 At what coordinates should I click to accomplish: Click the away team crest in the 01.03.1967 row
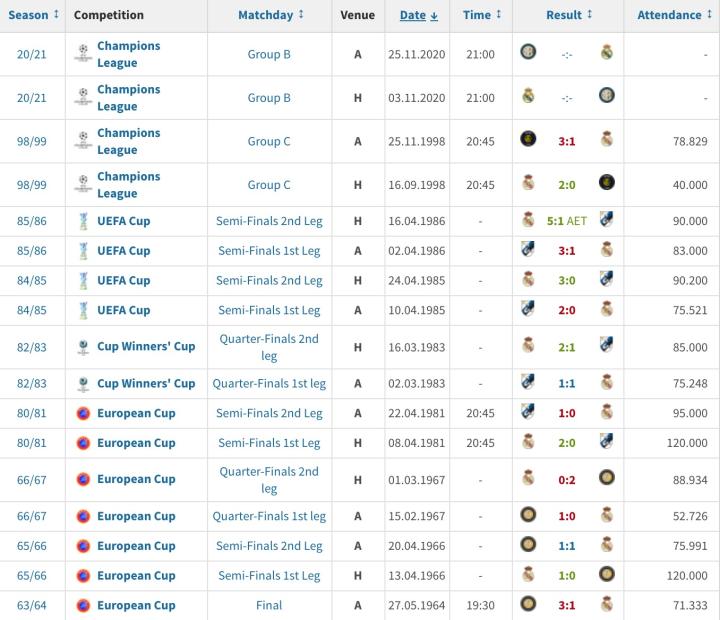pos(606,478)
